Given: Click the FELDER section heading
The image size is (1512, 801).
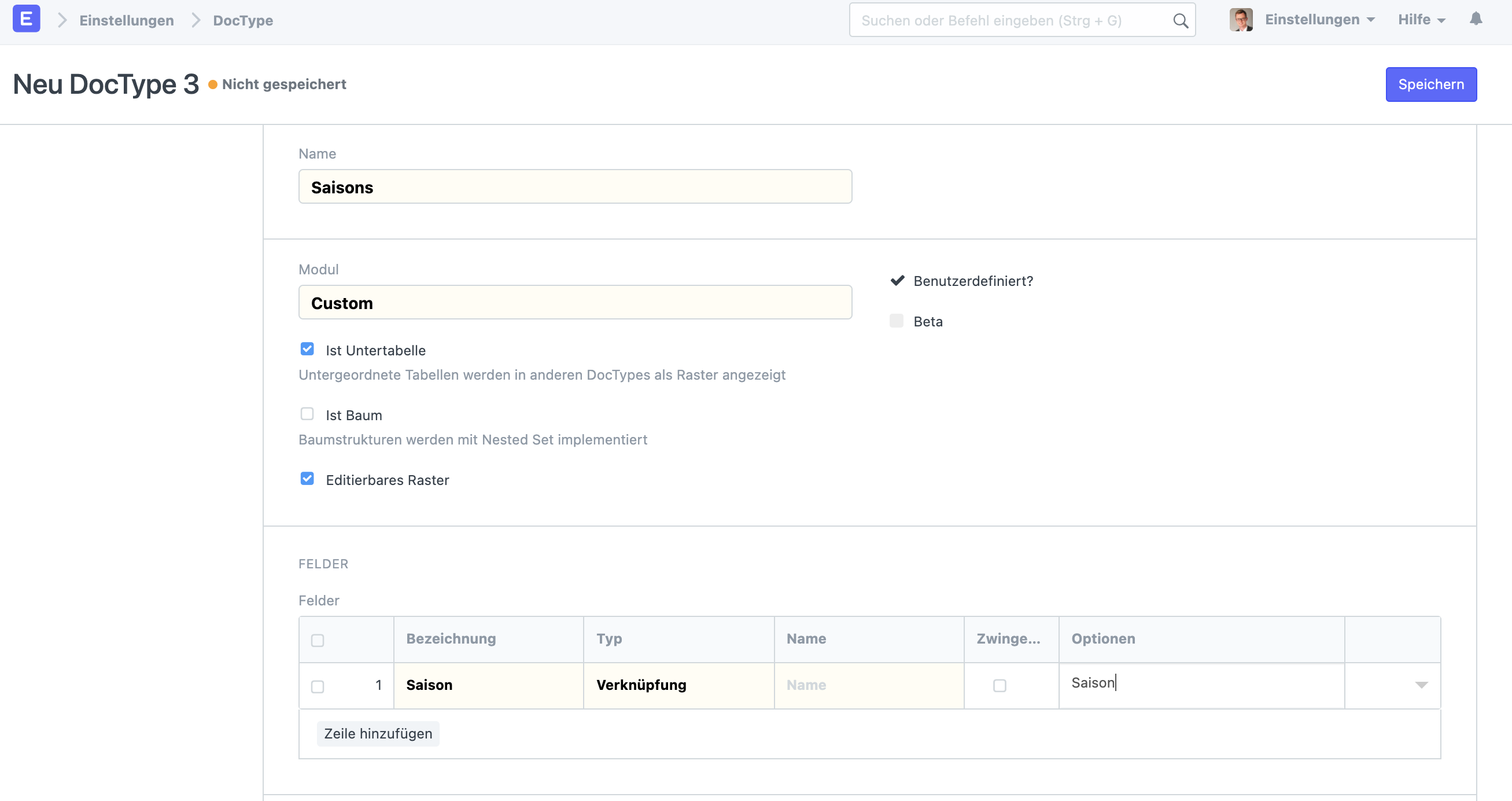Looking at the screenshot, I should 323,564.
